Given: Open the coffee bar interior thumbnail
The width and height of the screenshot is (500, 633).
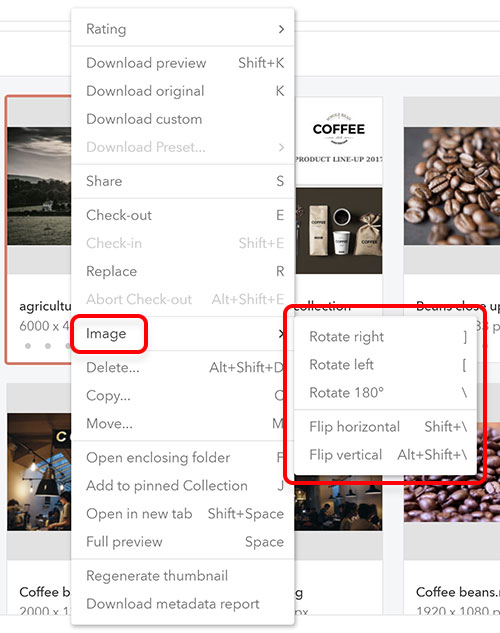Looking at the screenshot, I should [39, 472].
